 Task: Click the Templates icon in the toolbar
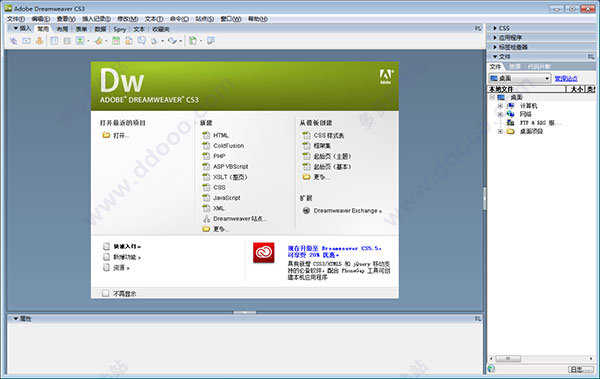tap(193, 41)
